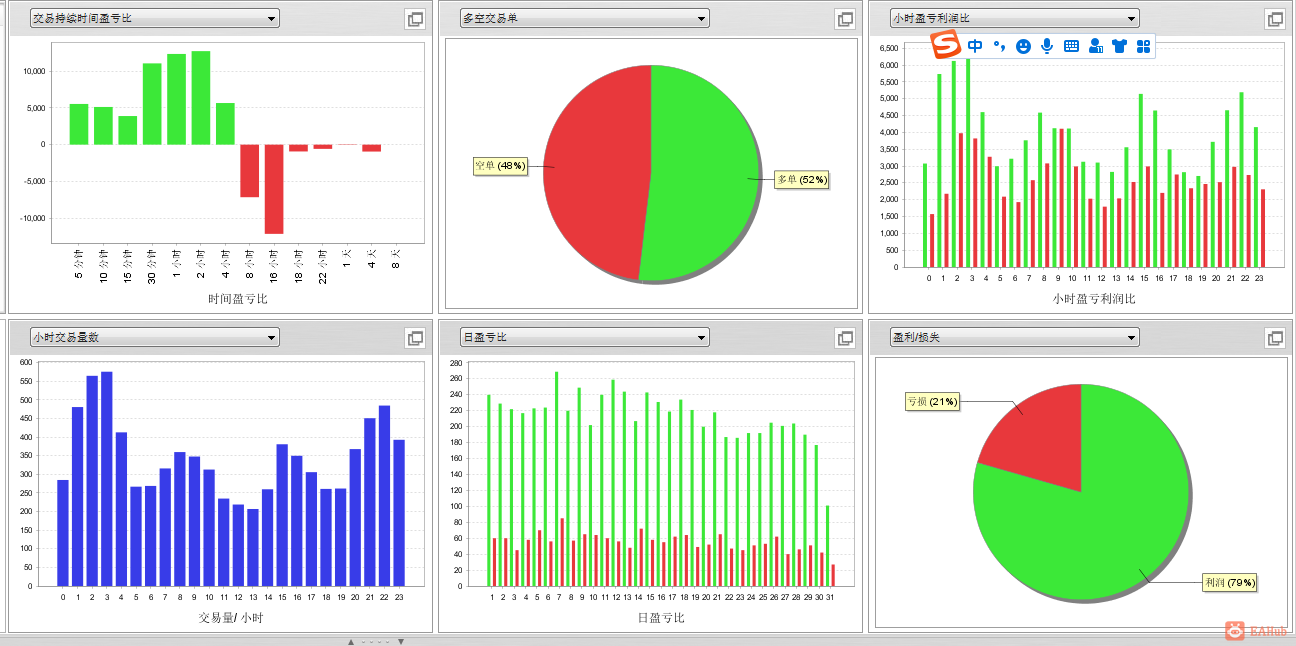
Task: Click the 利润 (79%) pie label
Action: click(x=1230, y=583)
